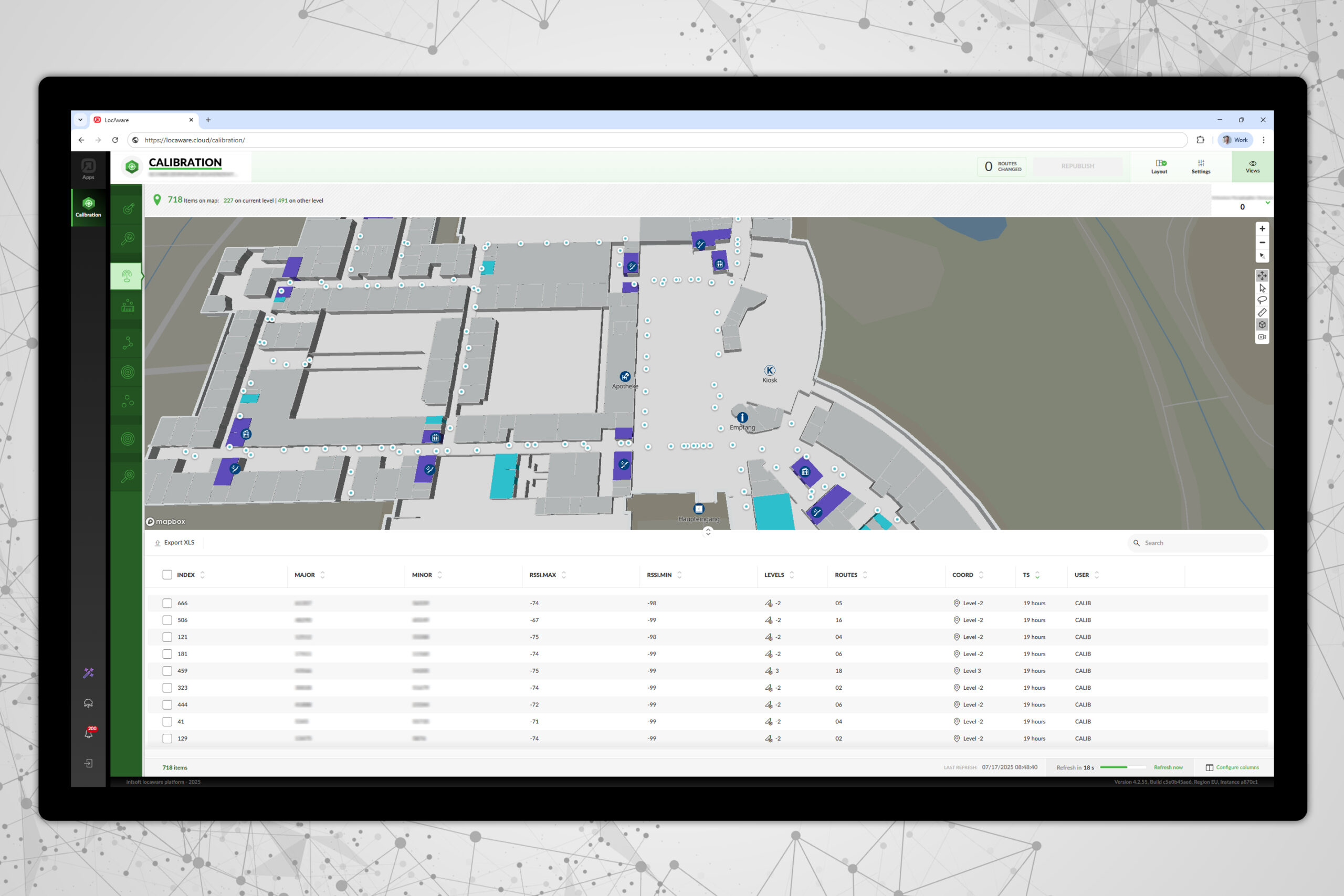1344x896 pixels.
Task: Click the table Search field
Action: click(x=1200, y=543)
